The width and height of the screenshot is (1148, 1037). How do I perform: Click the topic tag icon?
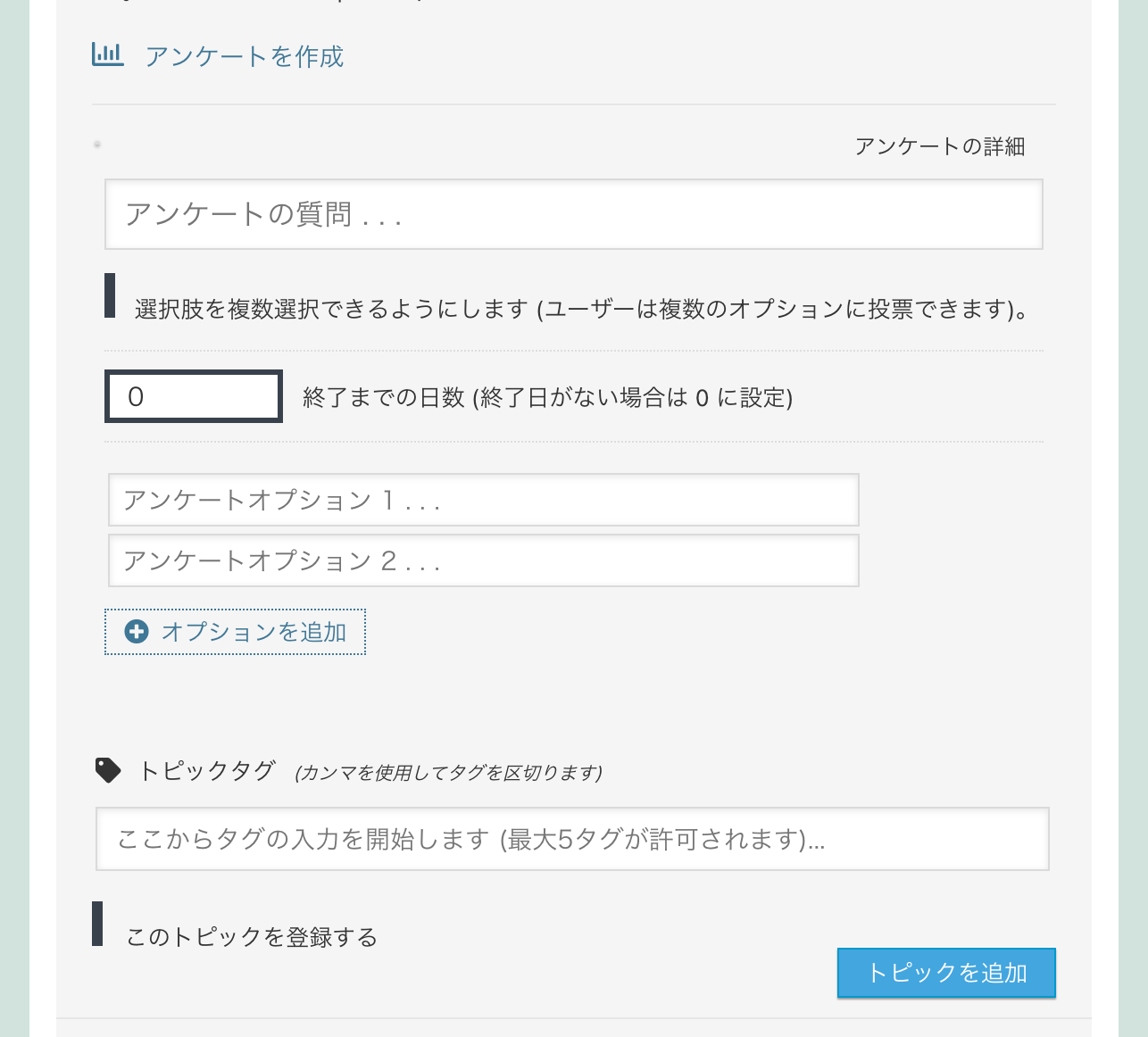coord(108,770)
